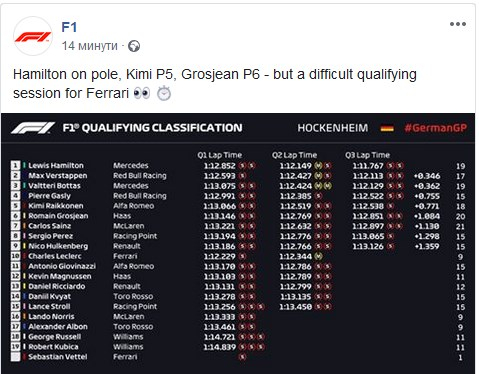Click Hamilton's Q3 time 1:11.767
The width and height of the screenshot is (479, 374).
tap(368, 166)
